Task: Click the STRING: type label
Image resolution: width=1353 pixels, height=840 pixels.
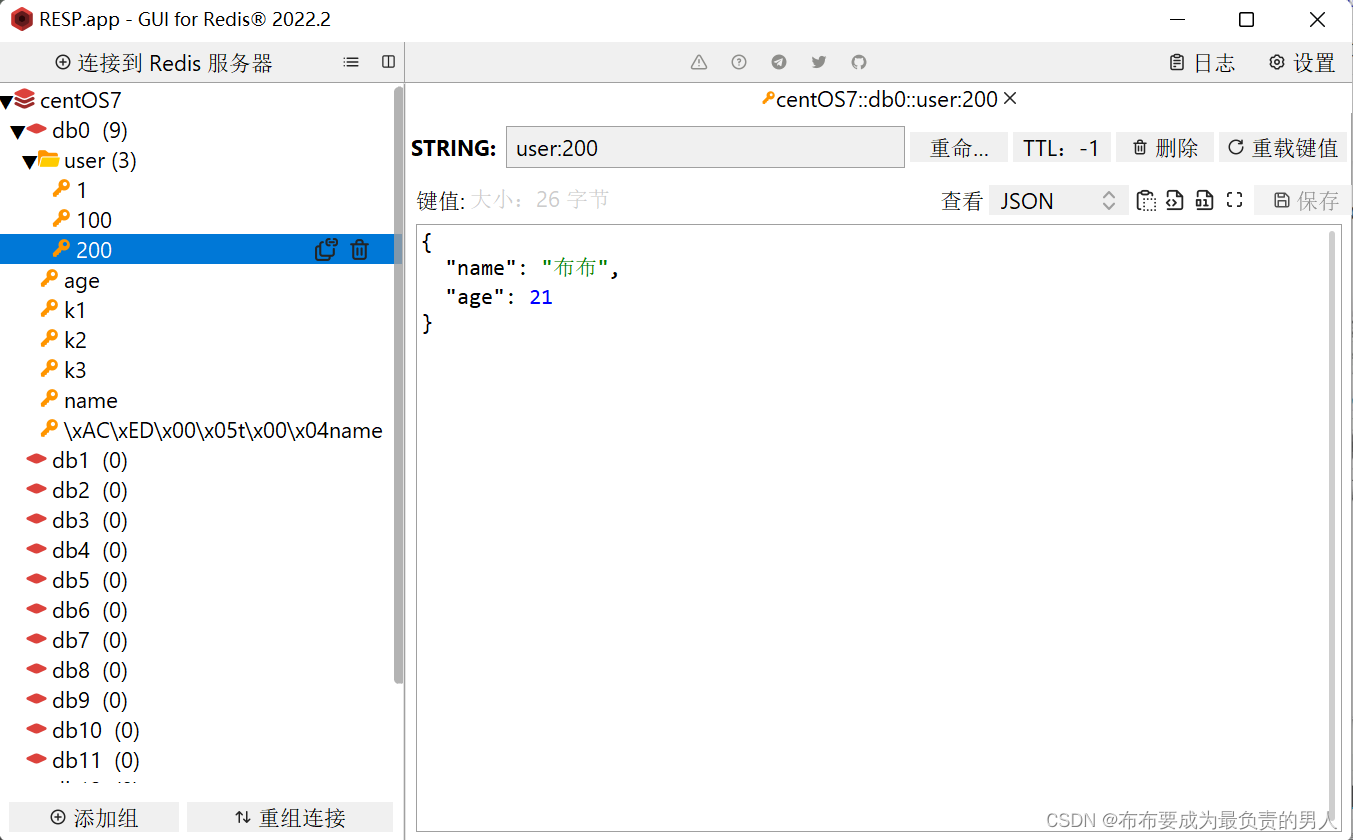Action: pos(454,148)
